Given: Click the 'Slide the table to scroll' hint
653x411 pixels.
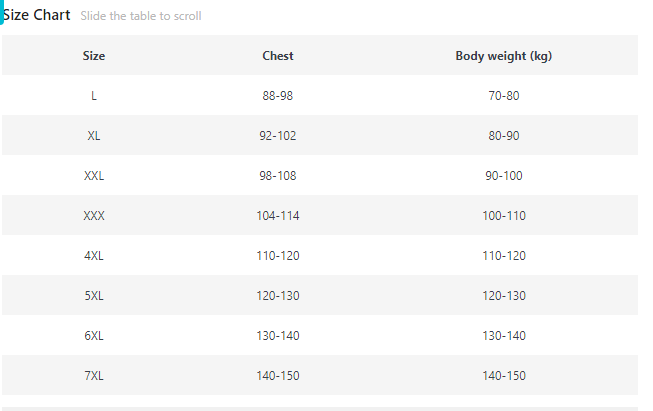Looking at the screenshot, I should 141,16.
